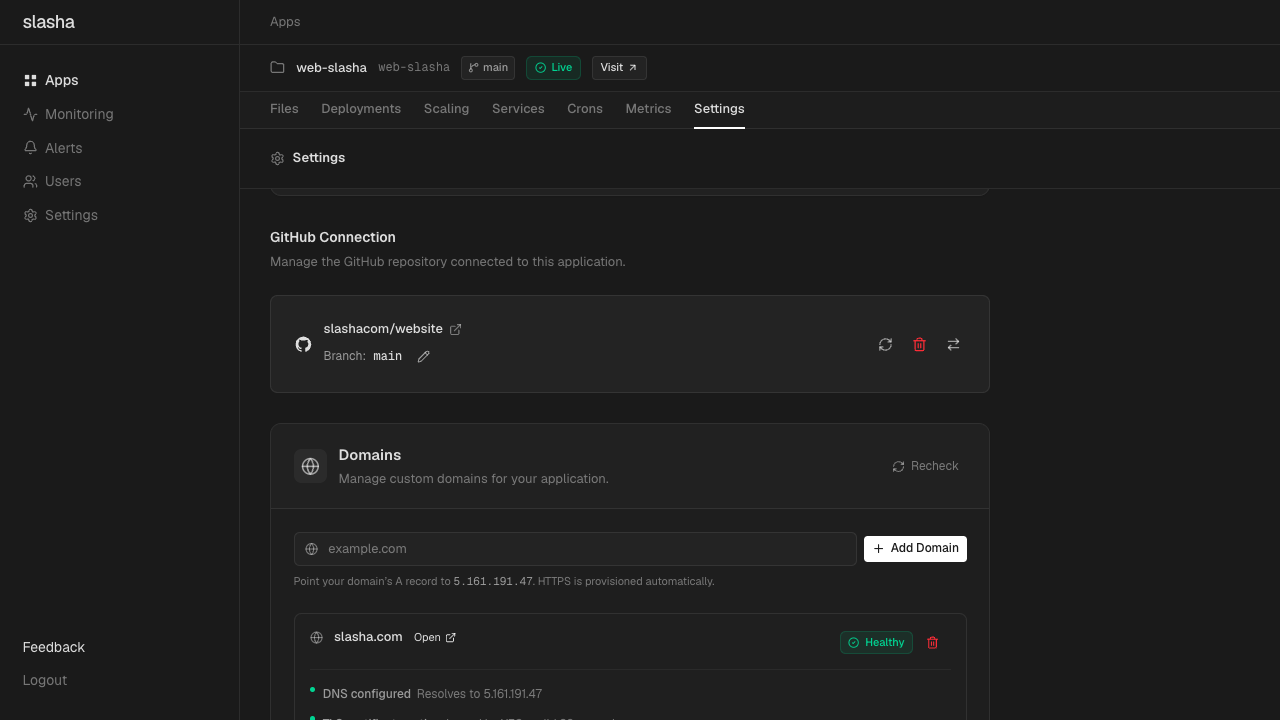Viewport: 1280px width, 720px height.
Task: Click the swap arrows icon in the repository card
Action: [953, 344]
